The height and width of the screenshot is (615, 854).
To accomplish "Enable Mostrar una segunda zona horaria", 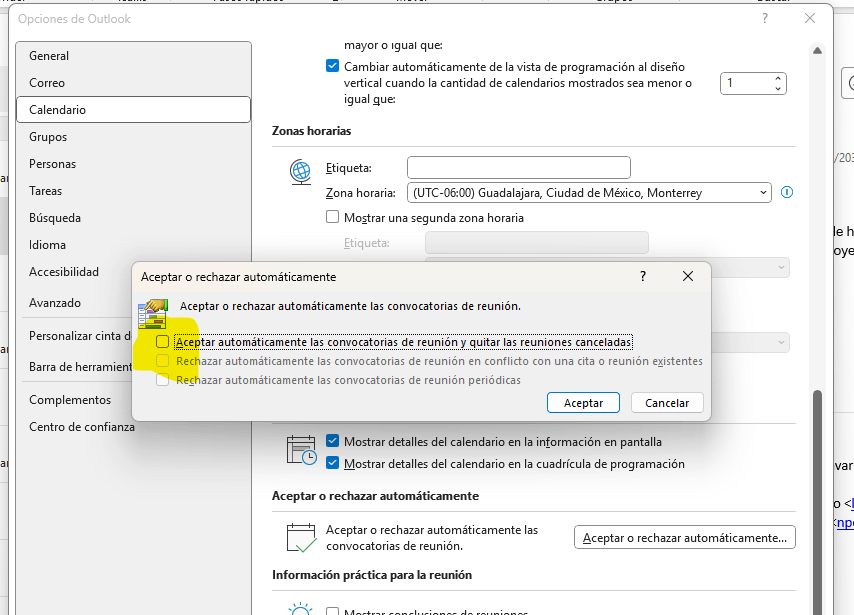I will (332, 217).
